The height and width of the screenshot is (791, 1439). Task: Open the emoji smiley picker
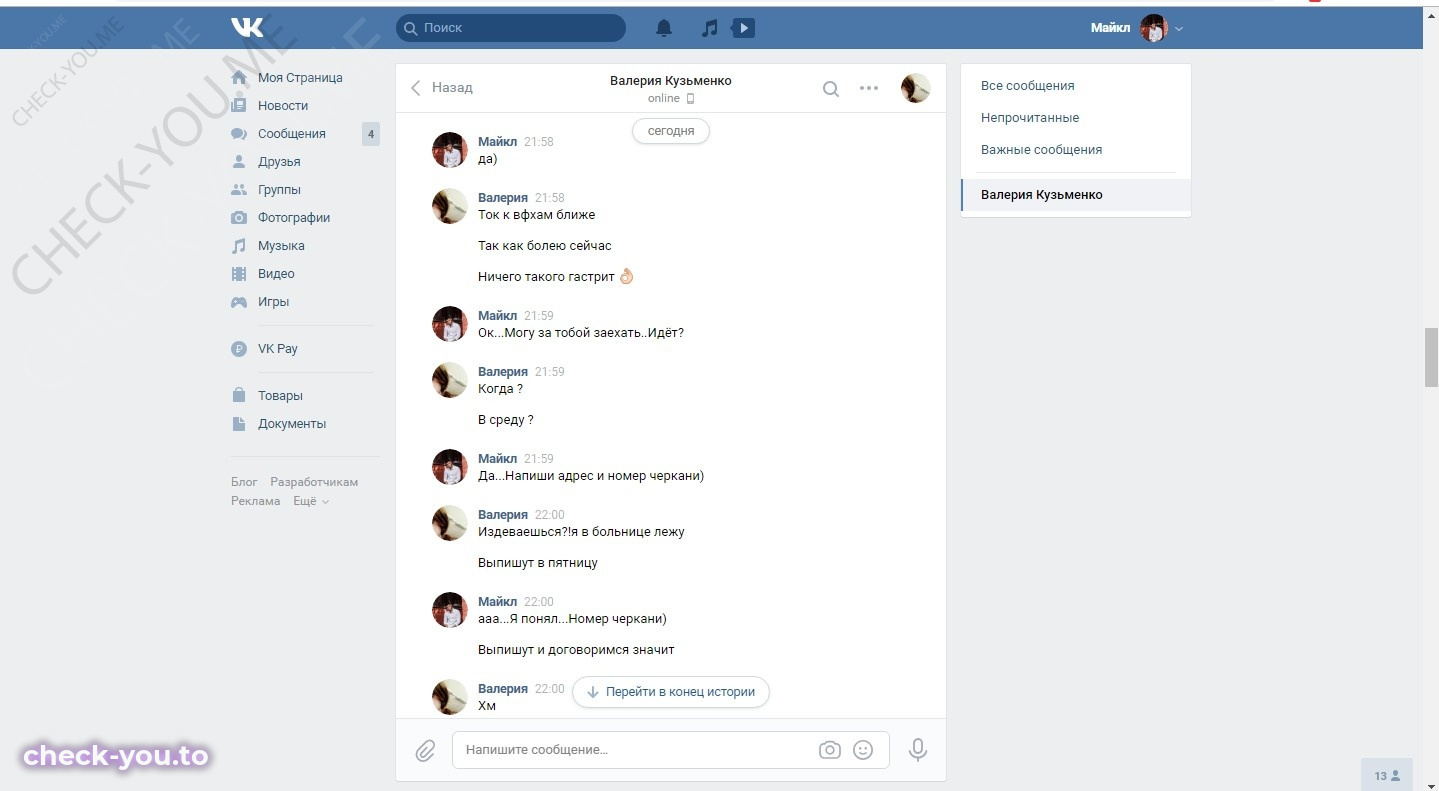point(863,750)
